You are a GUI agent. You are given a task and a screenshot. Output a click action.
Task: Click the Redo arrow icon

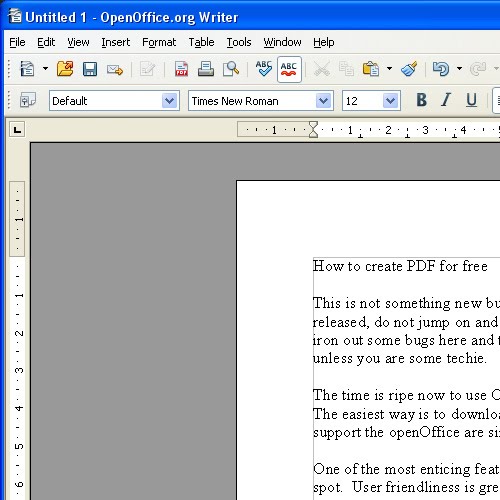(478, 69)
